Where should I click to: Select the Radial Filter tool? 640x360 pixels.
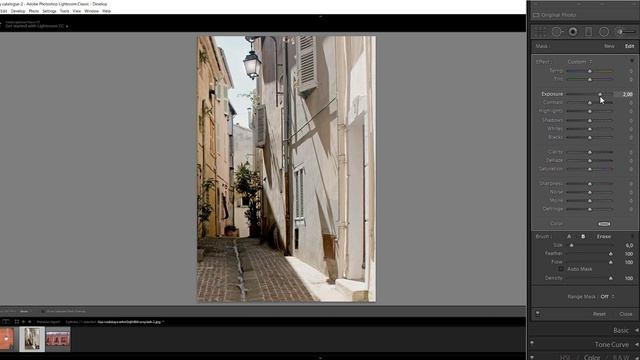(604, 32)
